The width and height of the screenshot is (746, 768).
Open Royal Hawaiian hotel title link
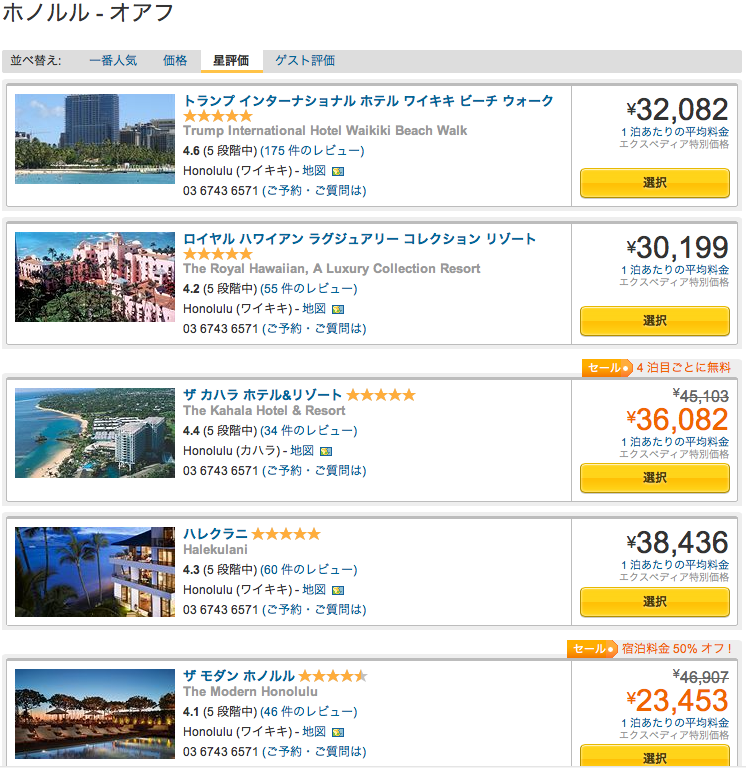(x=359, y=239)
